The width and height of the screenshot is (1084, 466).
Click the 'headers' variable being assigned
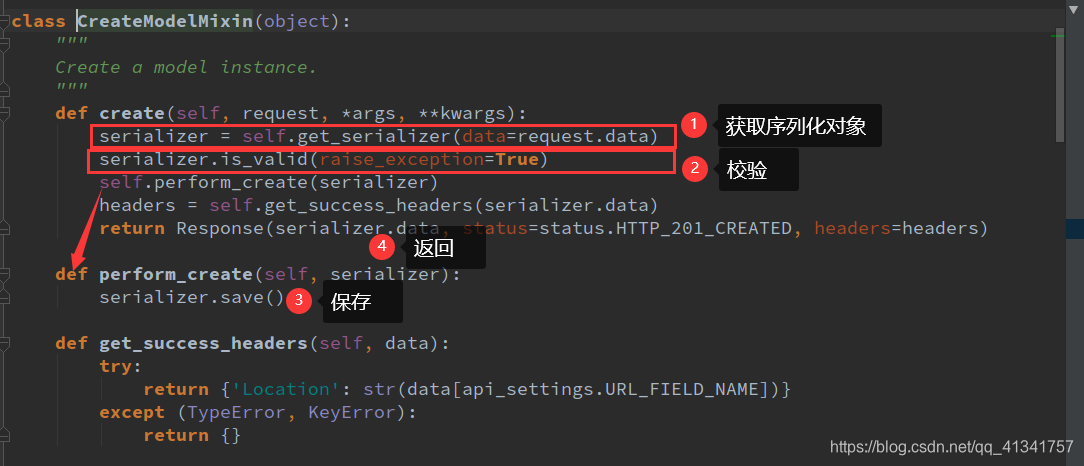[138, 205]
